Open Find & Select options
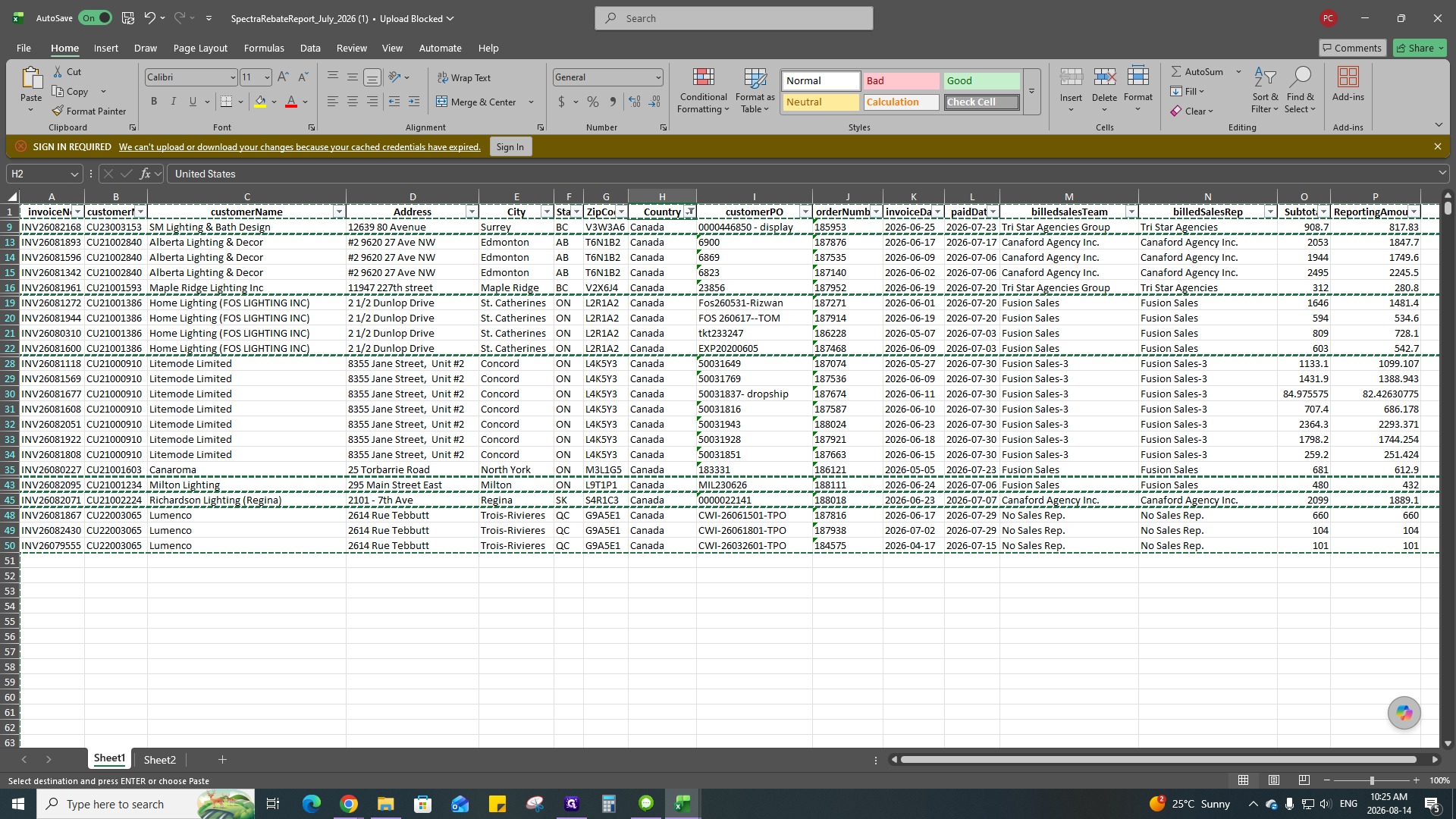1456x819 pixels. tap(1301, 90)
